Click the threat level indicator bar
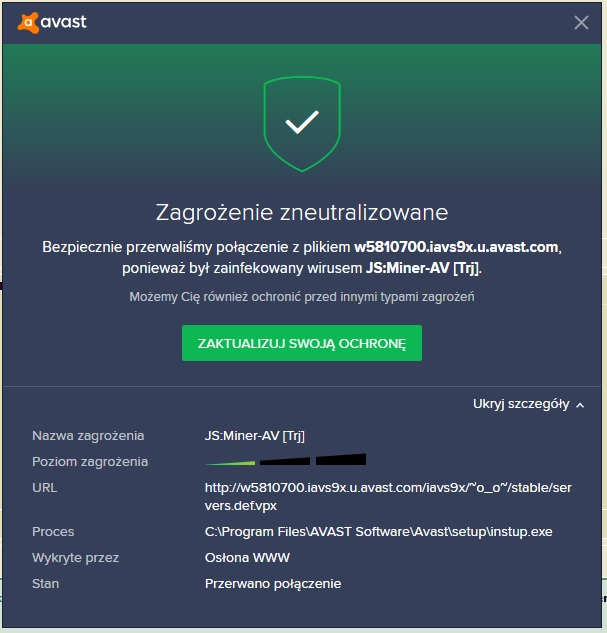 pyautogui.click(x=285, y=460)
